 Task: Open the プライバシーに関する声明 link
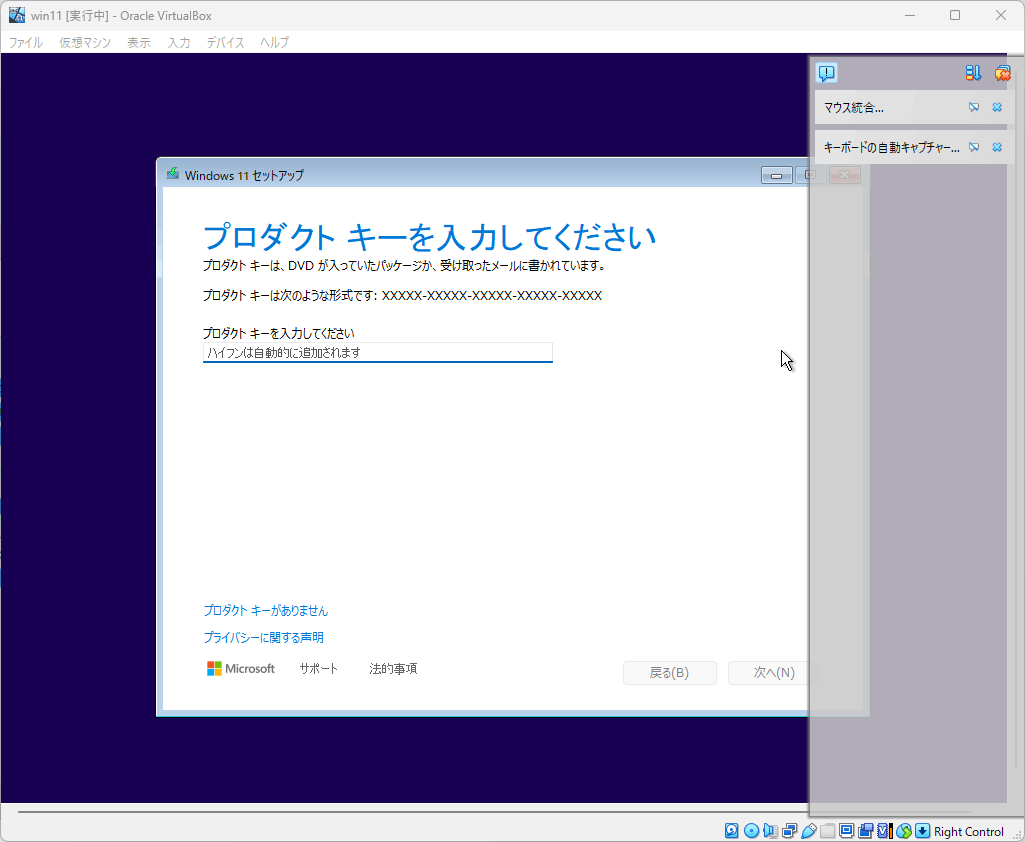263,637
